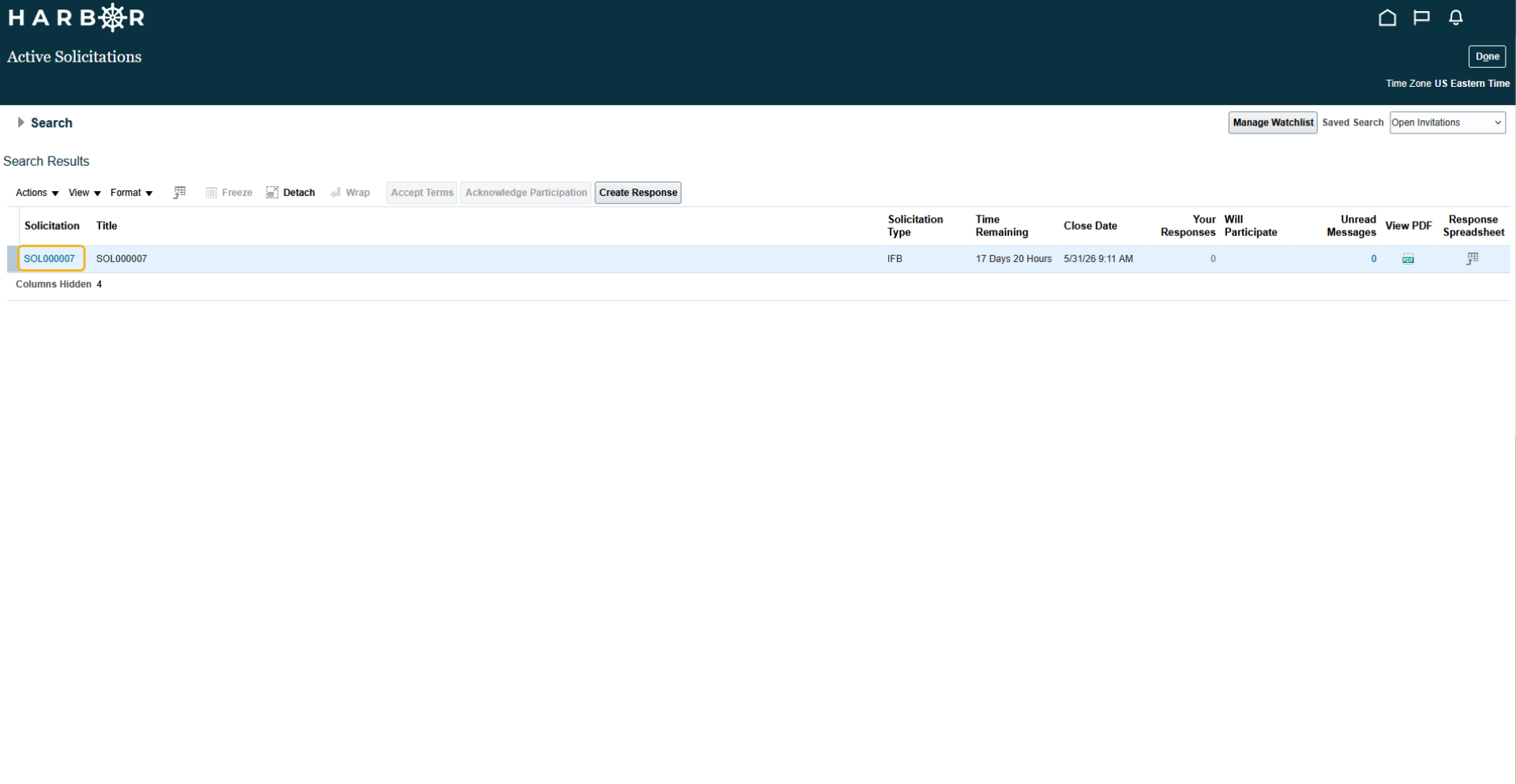The width and height of the screenshot is (1516, 784).
Task: Open the Format menu
Action: pos(131,193)
